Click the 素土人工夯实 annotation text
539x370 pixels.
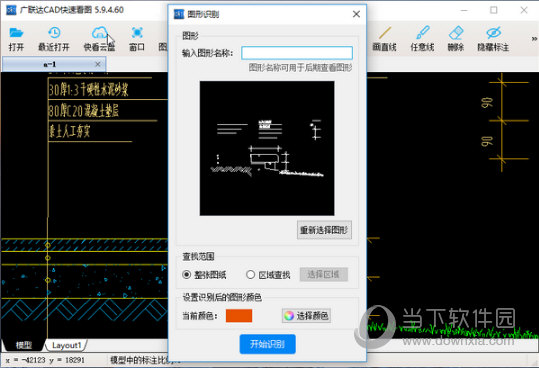(69, 131)
